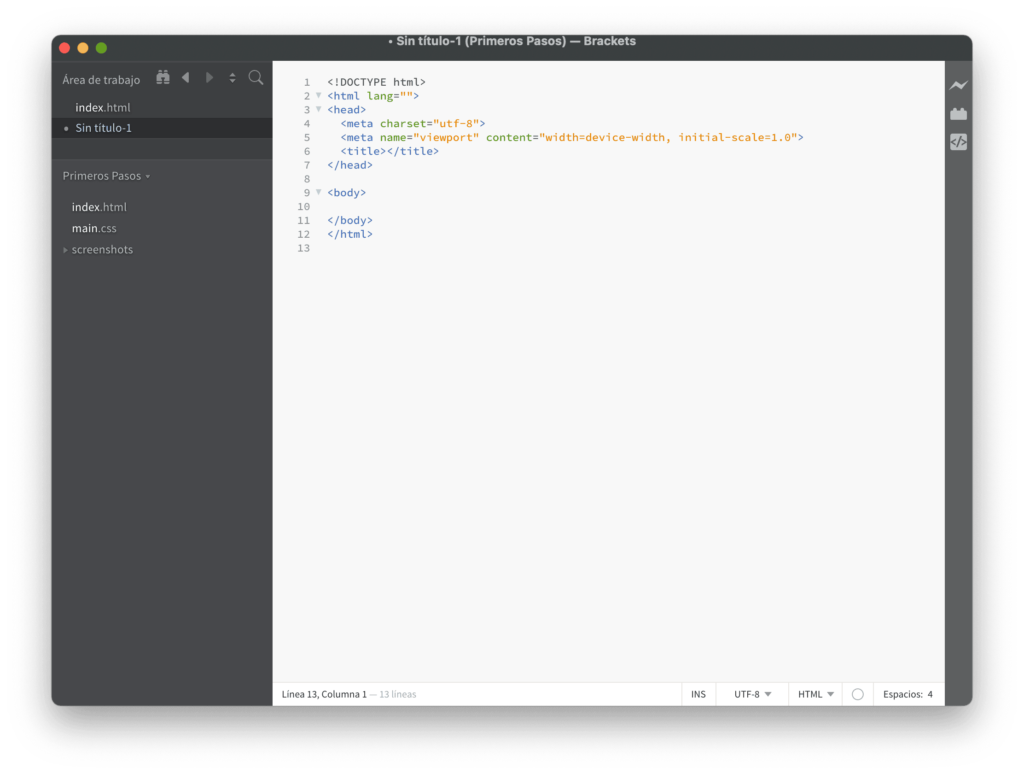Click the magnifier quick-open icon
The width and height of the screenshot is (1024, 774).
(x=256, y=77)
